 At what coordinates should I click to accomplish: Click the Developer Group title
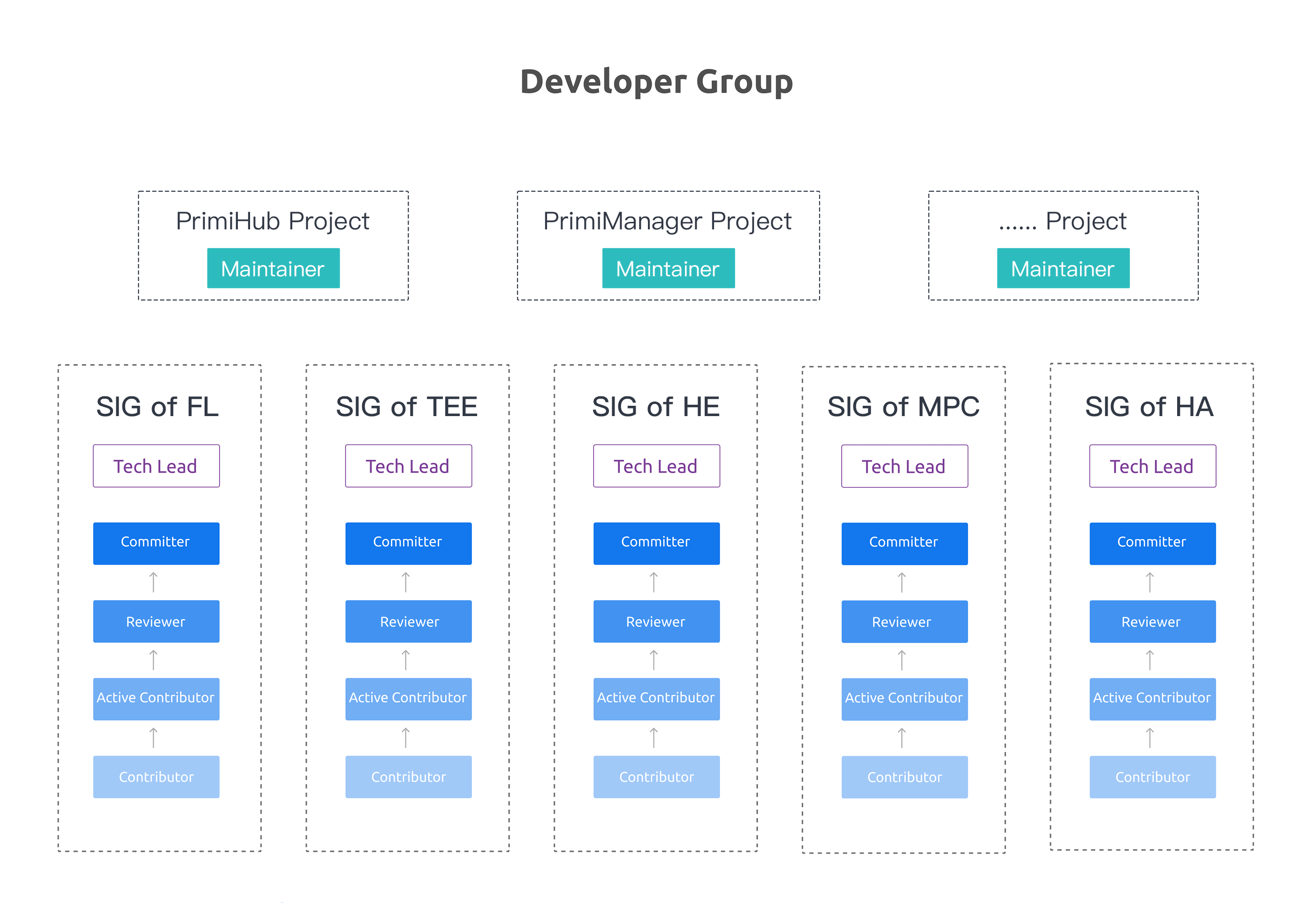pos(656,82)
